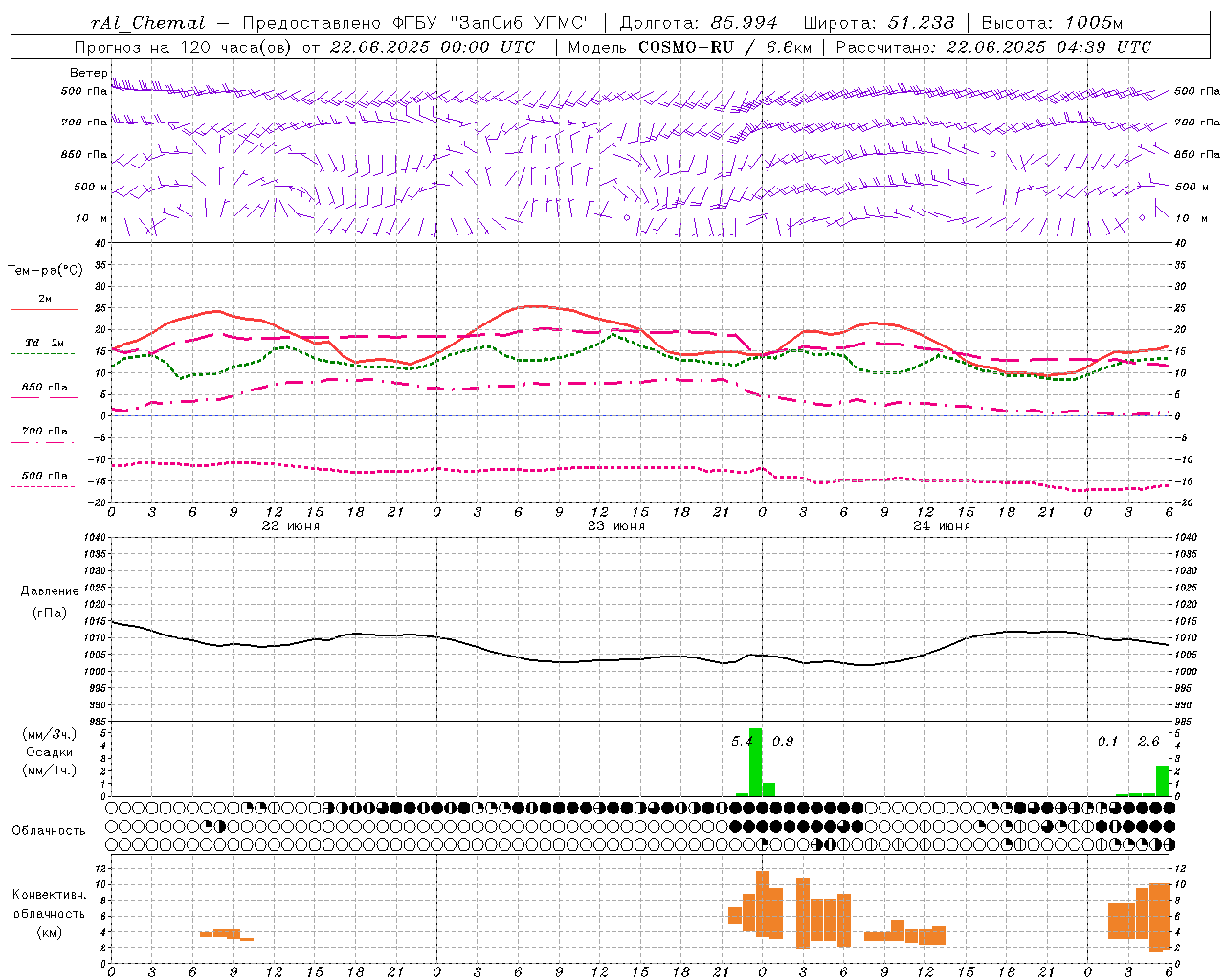Click the (мм/3ч.) precipitation unit label

(x=49, y=734)
